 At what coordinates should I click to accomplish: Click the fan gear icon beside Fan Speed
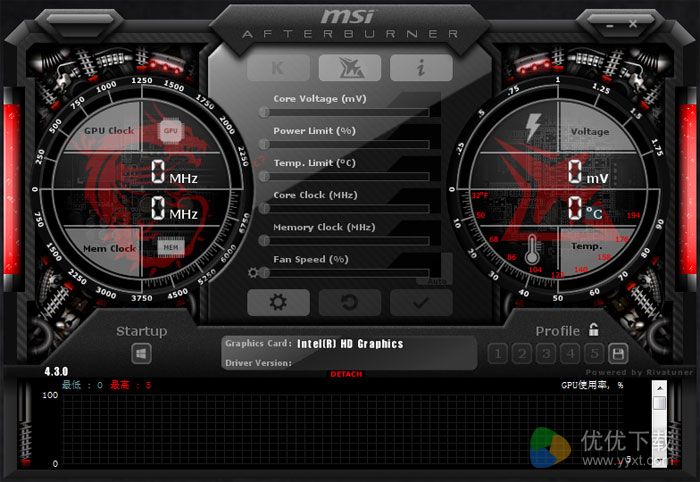[253, 273]
